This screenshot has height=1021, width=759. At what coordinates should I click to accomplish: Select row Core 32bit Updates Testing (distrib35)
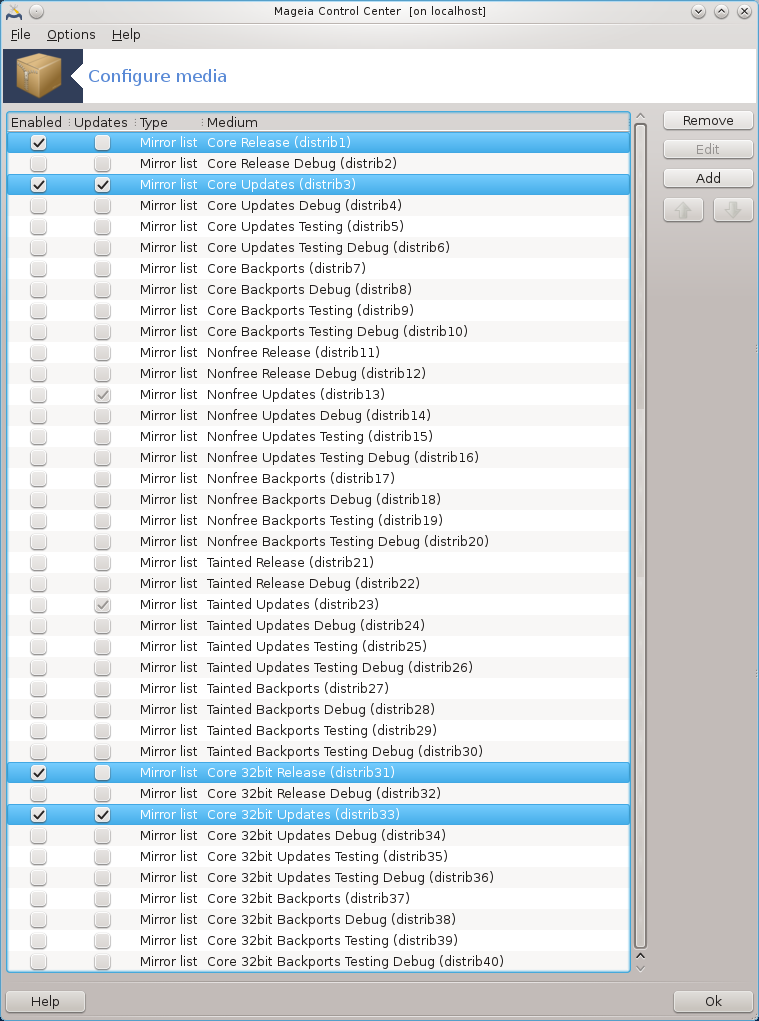318,856
